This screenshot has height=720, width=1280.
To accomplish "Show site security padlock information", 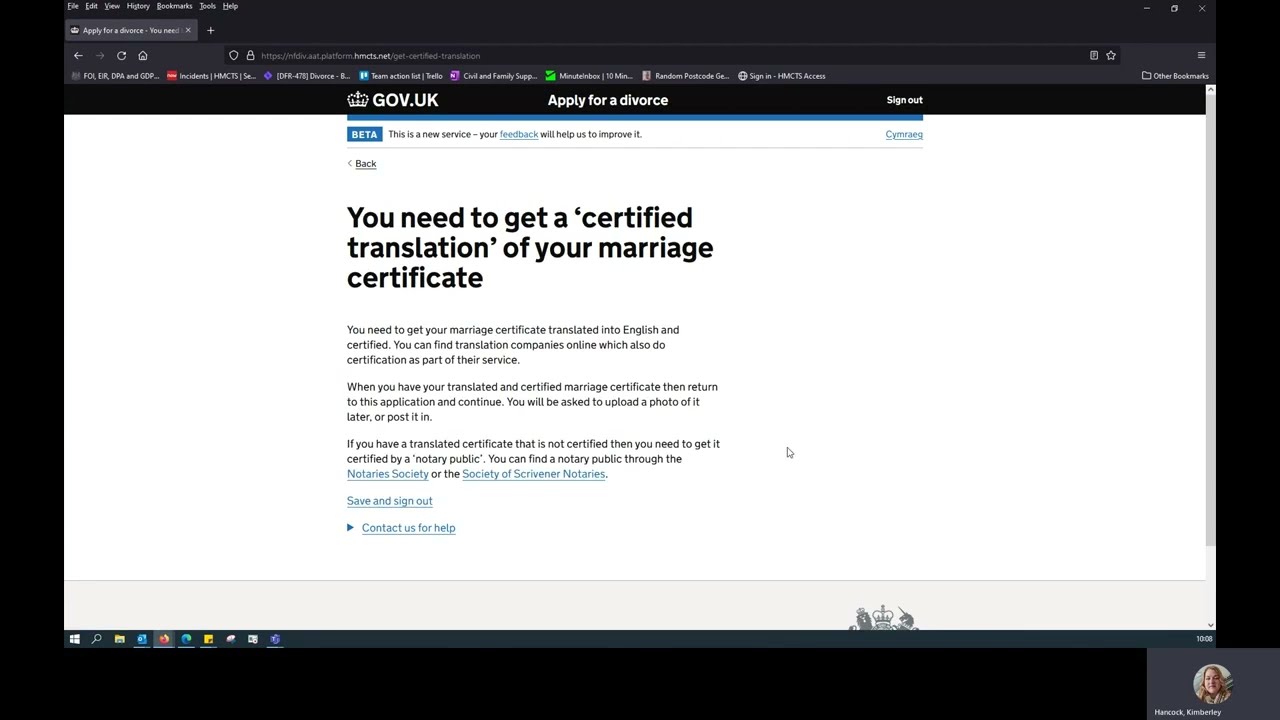I will [x=250, y=56].
